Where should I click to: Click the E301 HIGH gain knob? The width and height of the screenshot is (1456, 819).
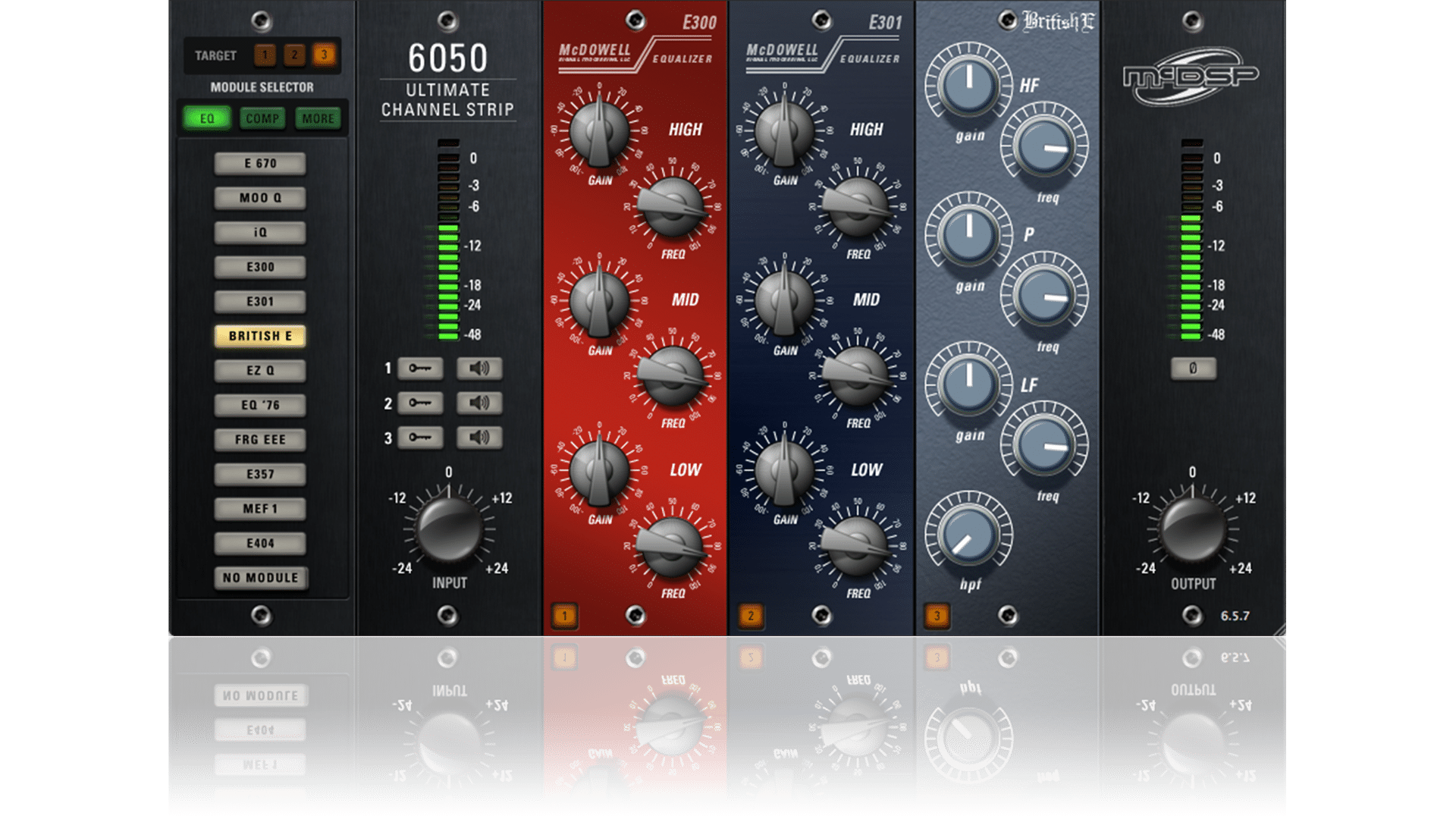(x=784, y=131)
